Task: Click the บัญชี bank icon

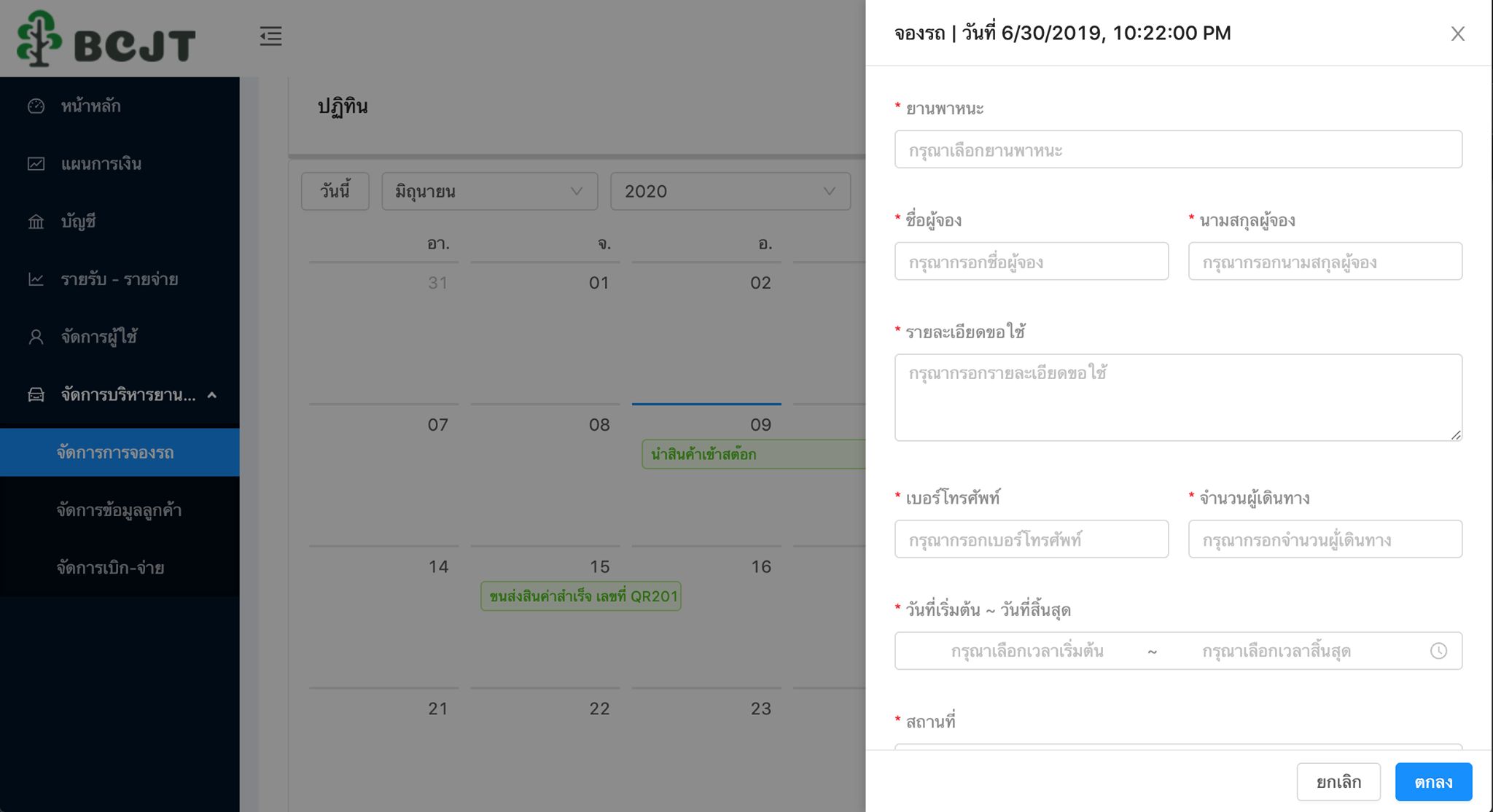Action: pos(36,222)
